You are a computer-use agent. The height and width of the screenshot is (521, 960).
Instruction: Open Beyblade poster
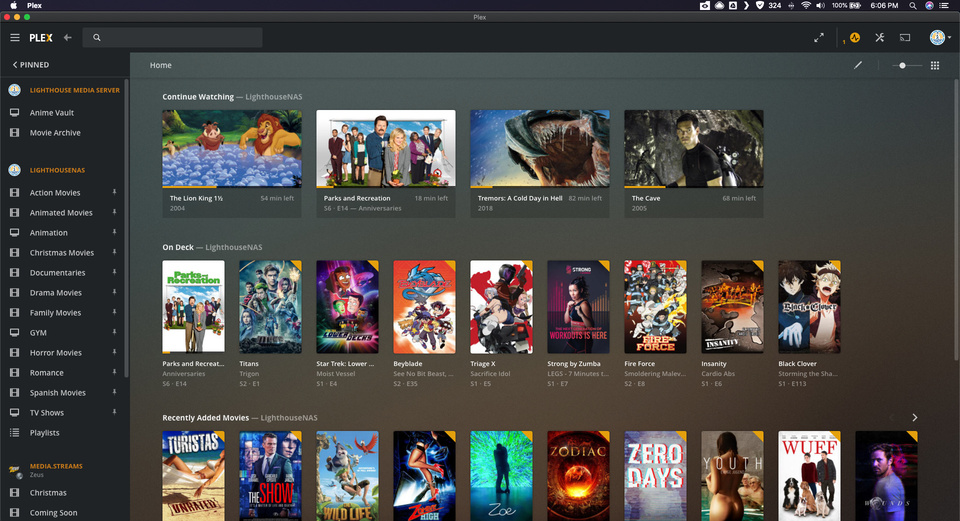point(424,307)
